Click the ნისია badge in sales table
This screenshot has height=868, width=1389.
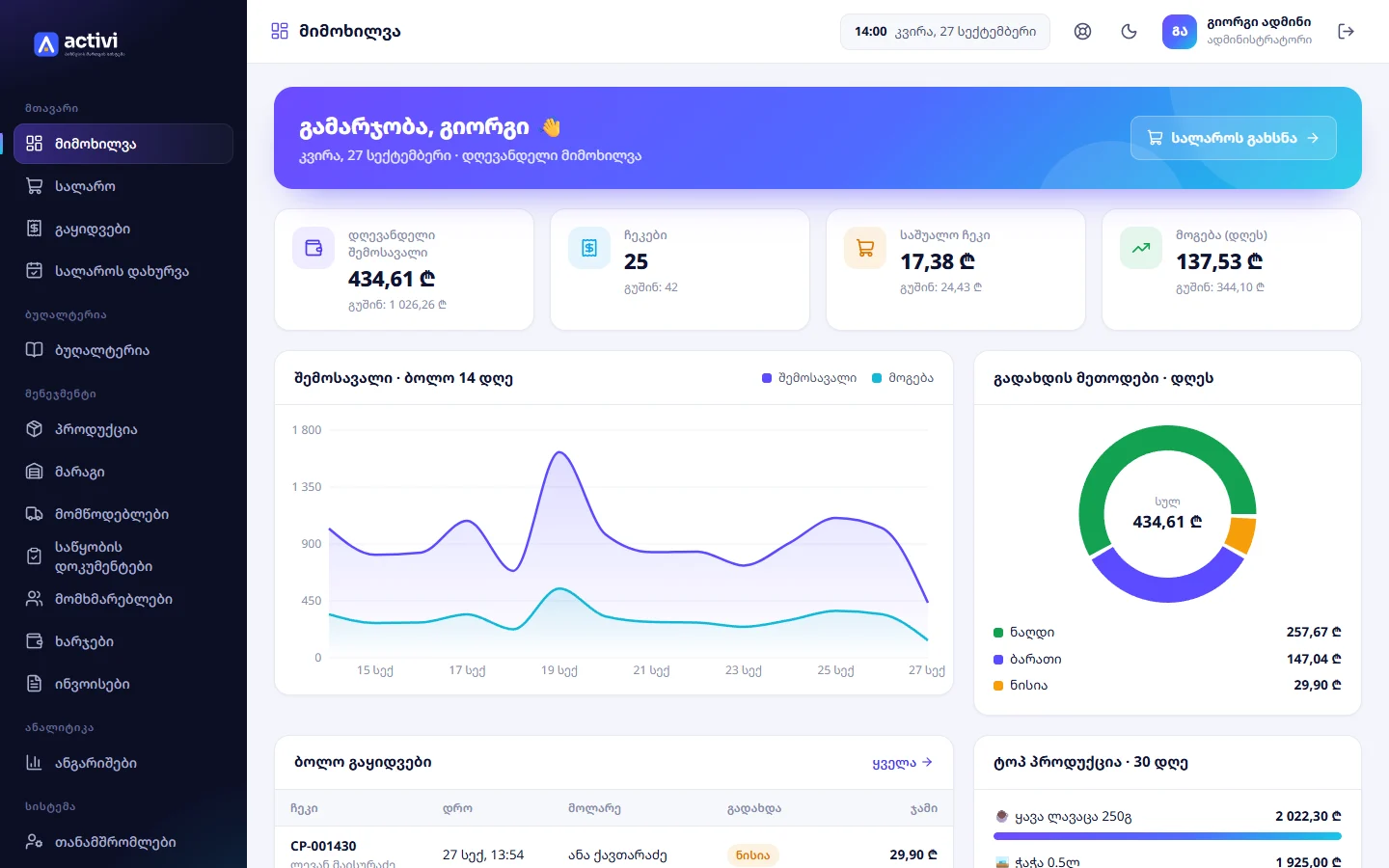point(752,855)
